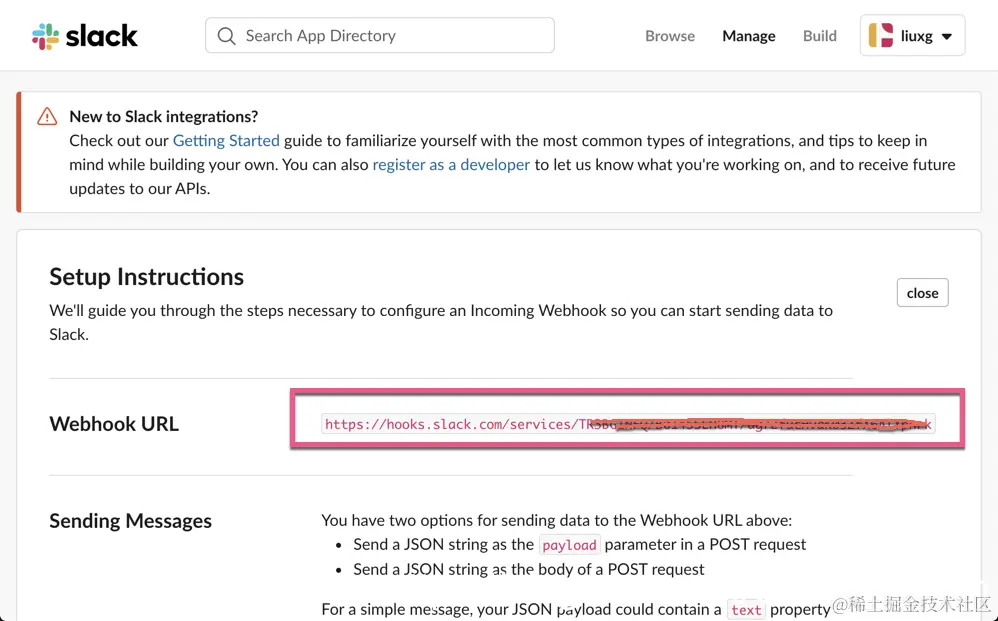Open the Browse menu item
The height and width of the screenshot is (621, 998).
670,36
